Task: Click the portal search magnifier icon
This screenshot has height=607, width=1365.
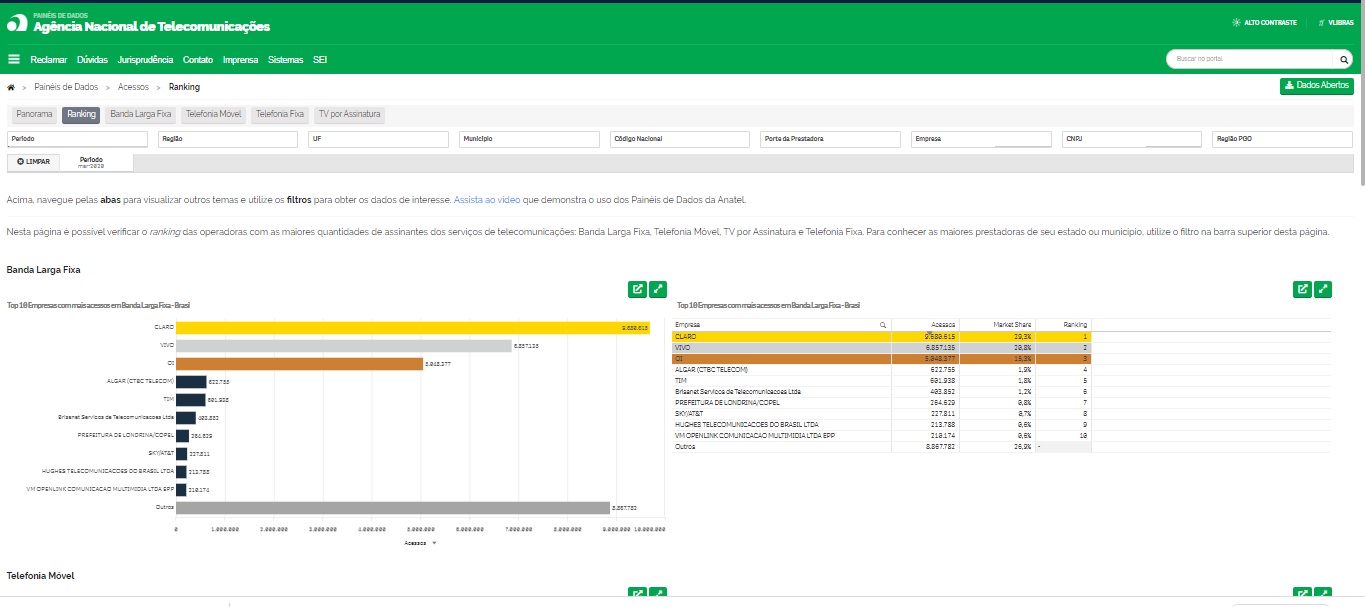Action: (x=1344, y=60)
